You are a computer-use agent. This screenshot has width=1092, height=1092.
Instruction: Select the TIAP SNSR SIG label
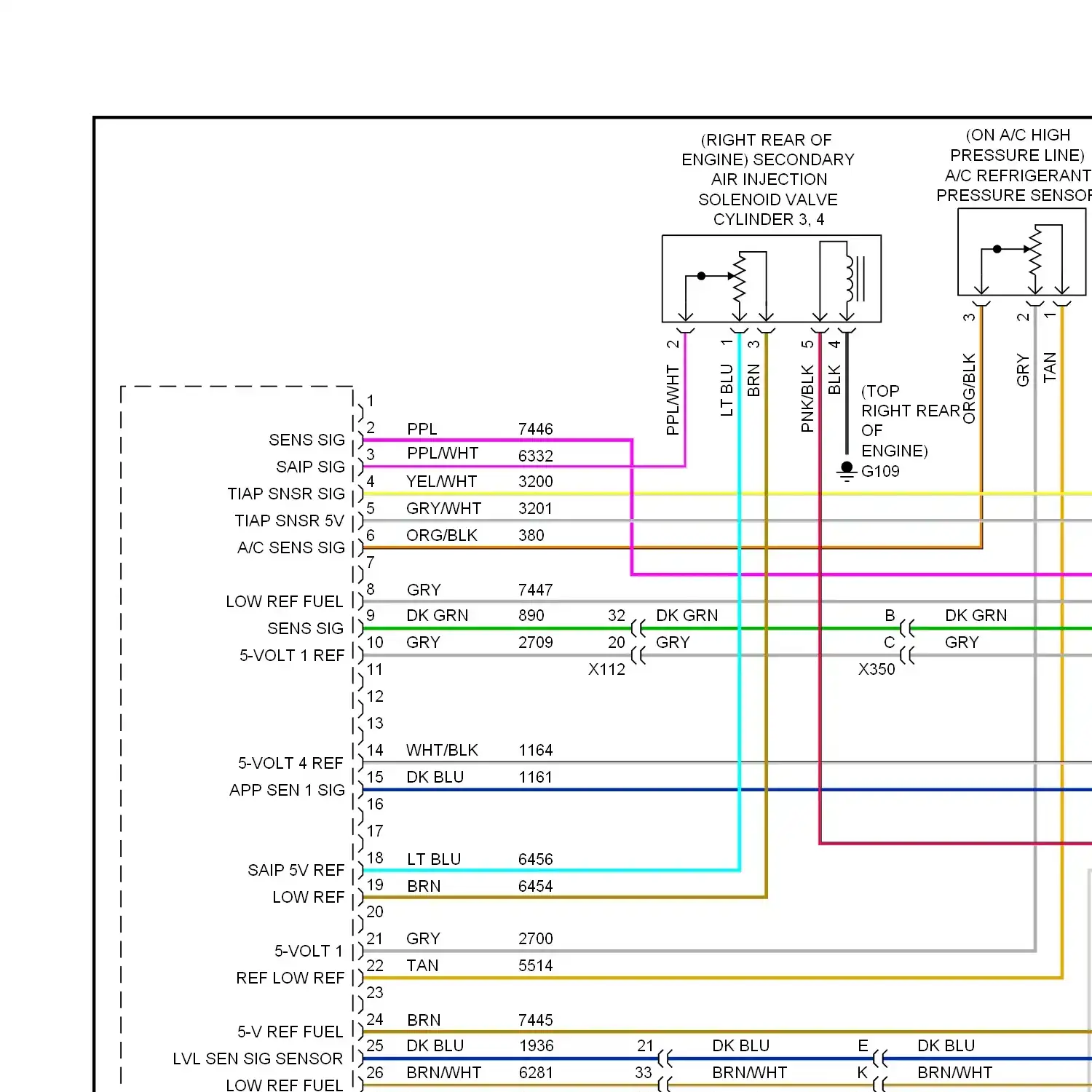click(x=286, y=494)
